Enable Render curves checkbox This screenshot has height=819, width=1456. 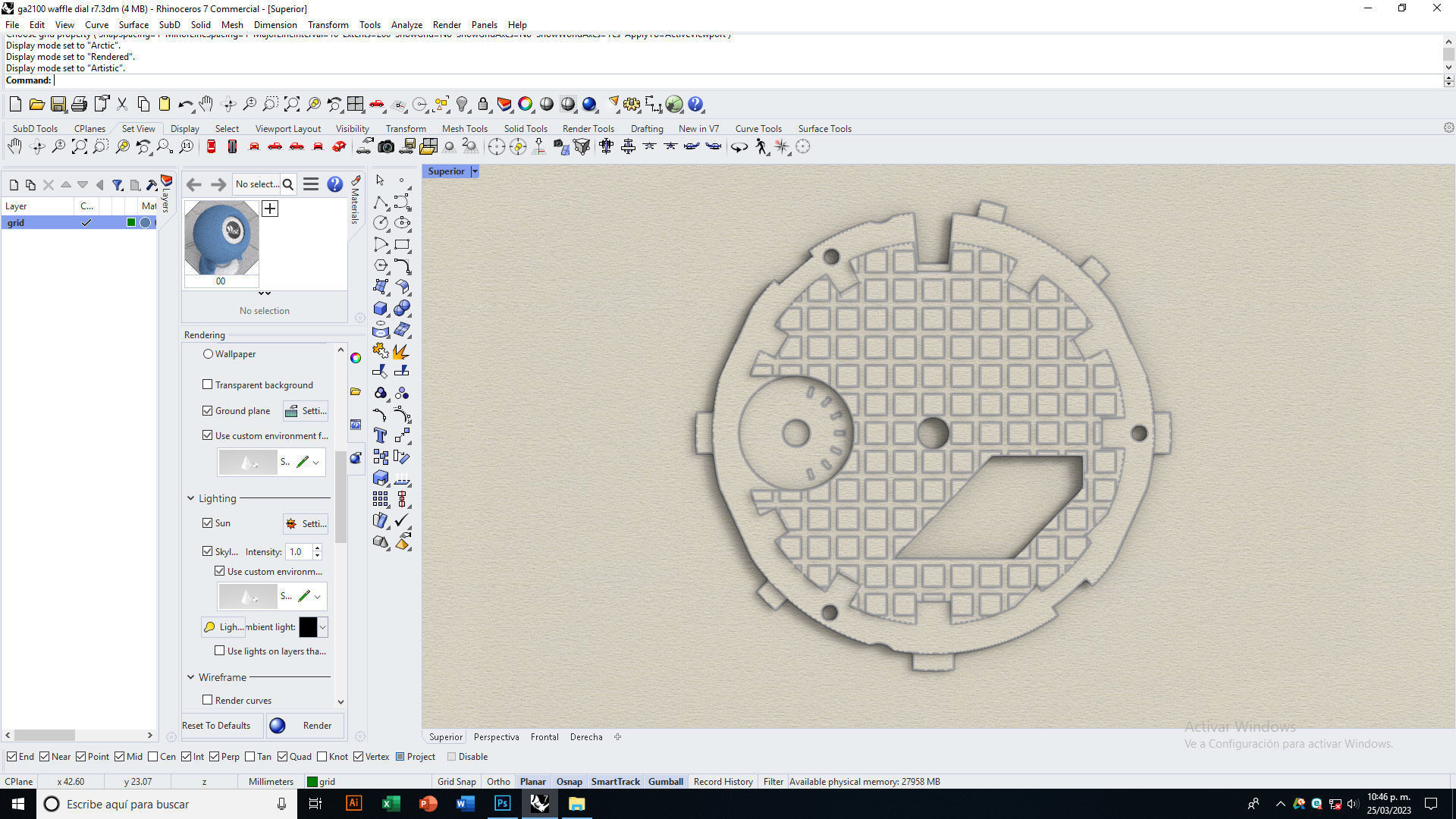(208, 700)
